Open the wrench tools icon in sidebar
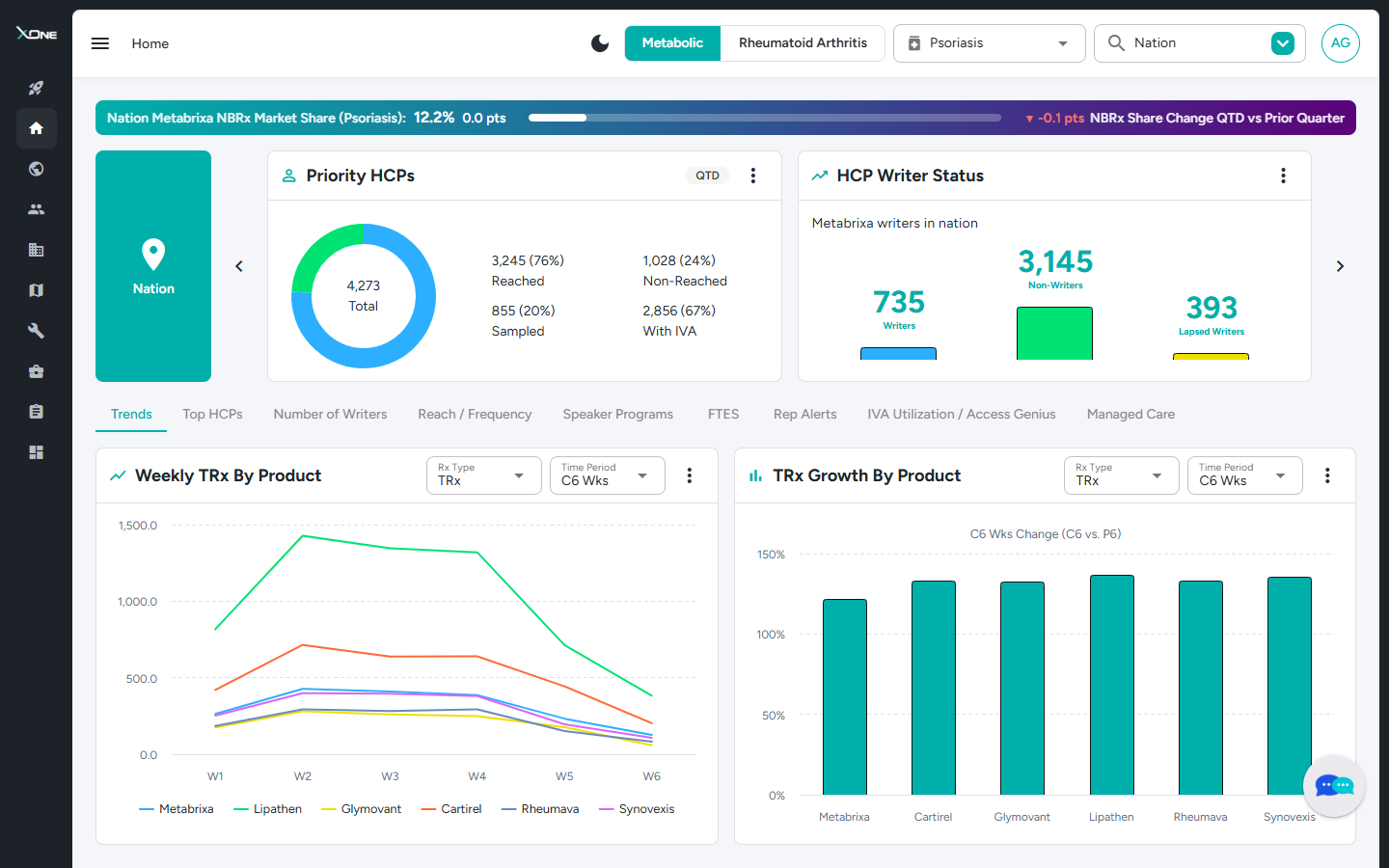Screen dimensions: 1389x868 click(36, 331)
